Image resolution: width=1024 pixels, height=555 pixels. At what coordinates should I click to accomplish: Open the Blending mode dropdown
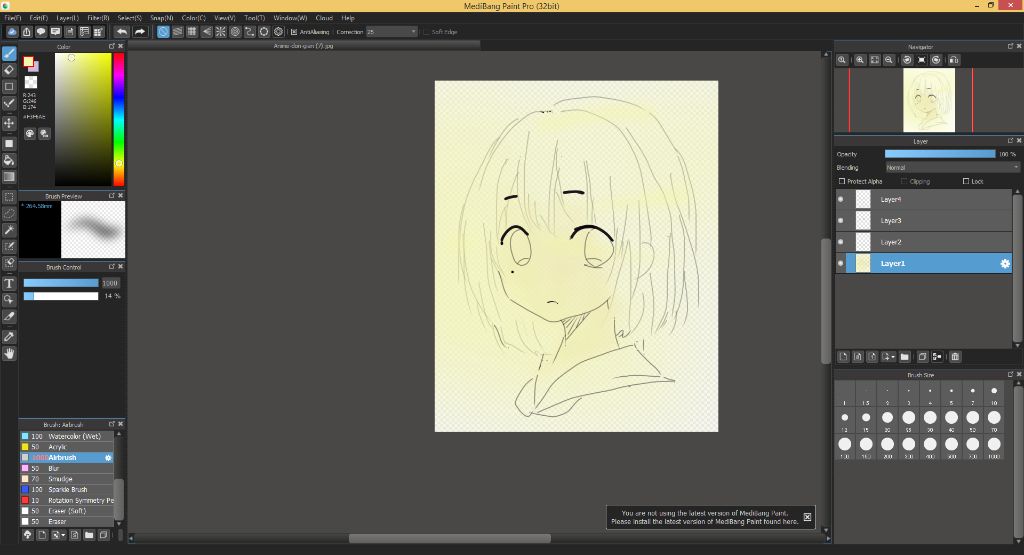tap(952, 168)
